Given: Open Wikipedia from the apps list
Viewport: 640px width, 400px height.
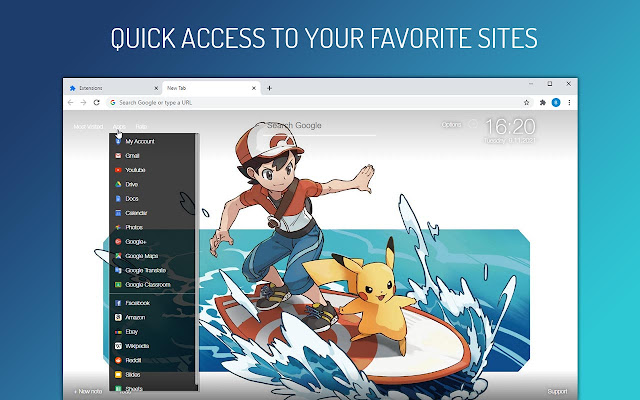Looking at the screenshot, I should 132,346.
